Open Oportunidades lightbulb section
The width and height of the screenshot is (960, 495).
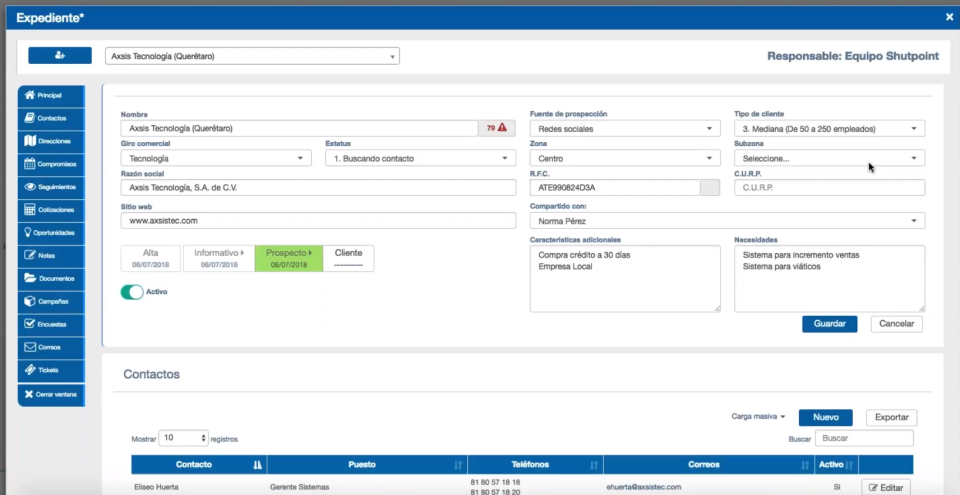(51, 233)
